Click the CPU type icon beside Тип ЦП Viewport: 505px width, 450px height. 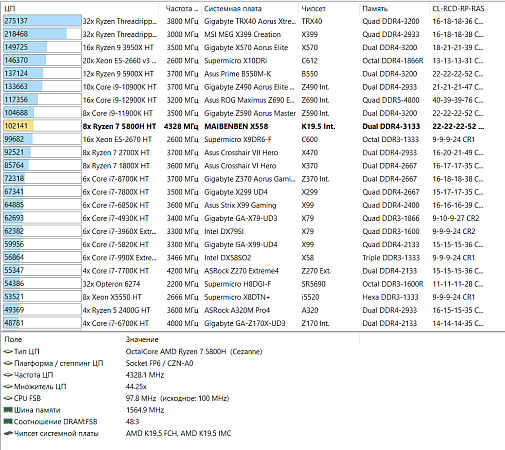tap(8, 352)
